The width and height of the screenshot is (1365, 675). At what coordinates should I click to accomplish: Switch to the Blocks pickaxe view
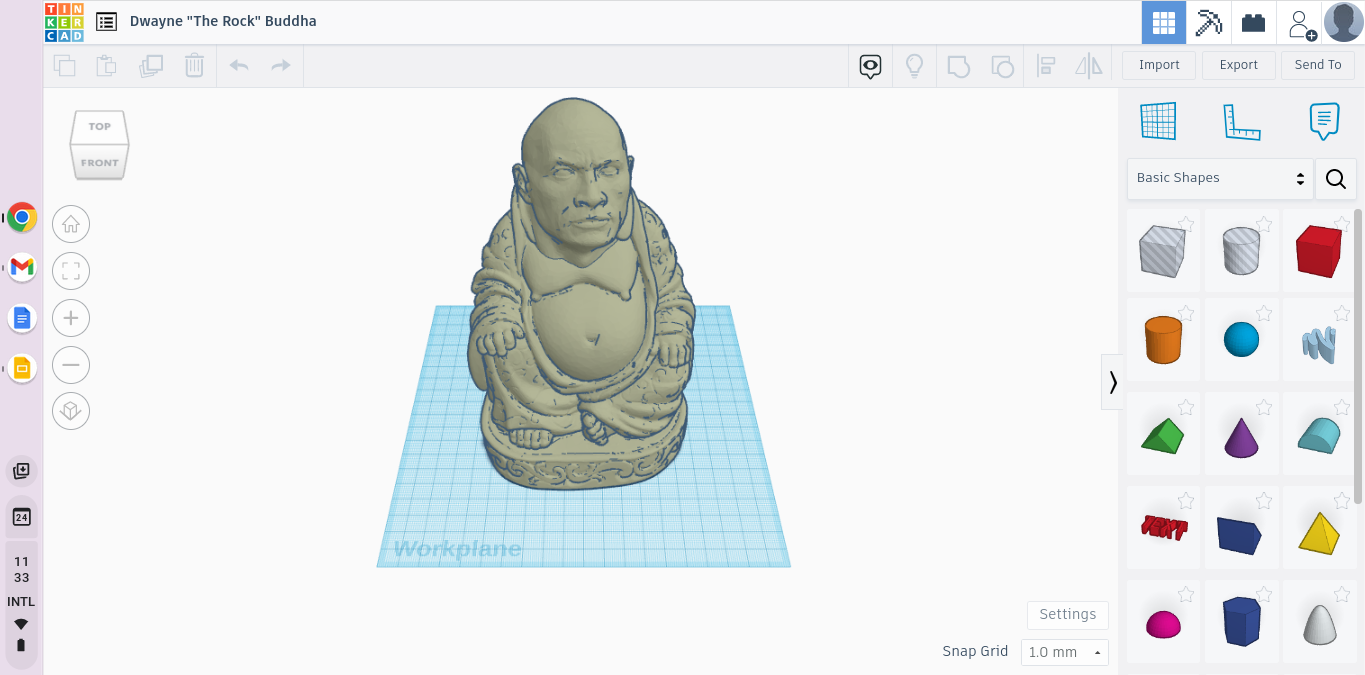tap(1209, 22)
